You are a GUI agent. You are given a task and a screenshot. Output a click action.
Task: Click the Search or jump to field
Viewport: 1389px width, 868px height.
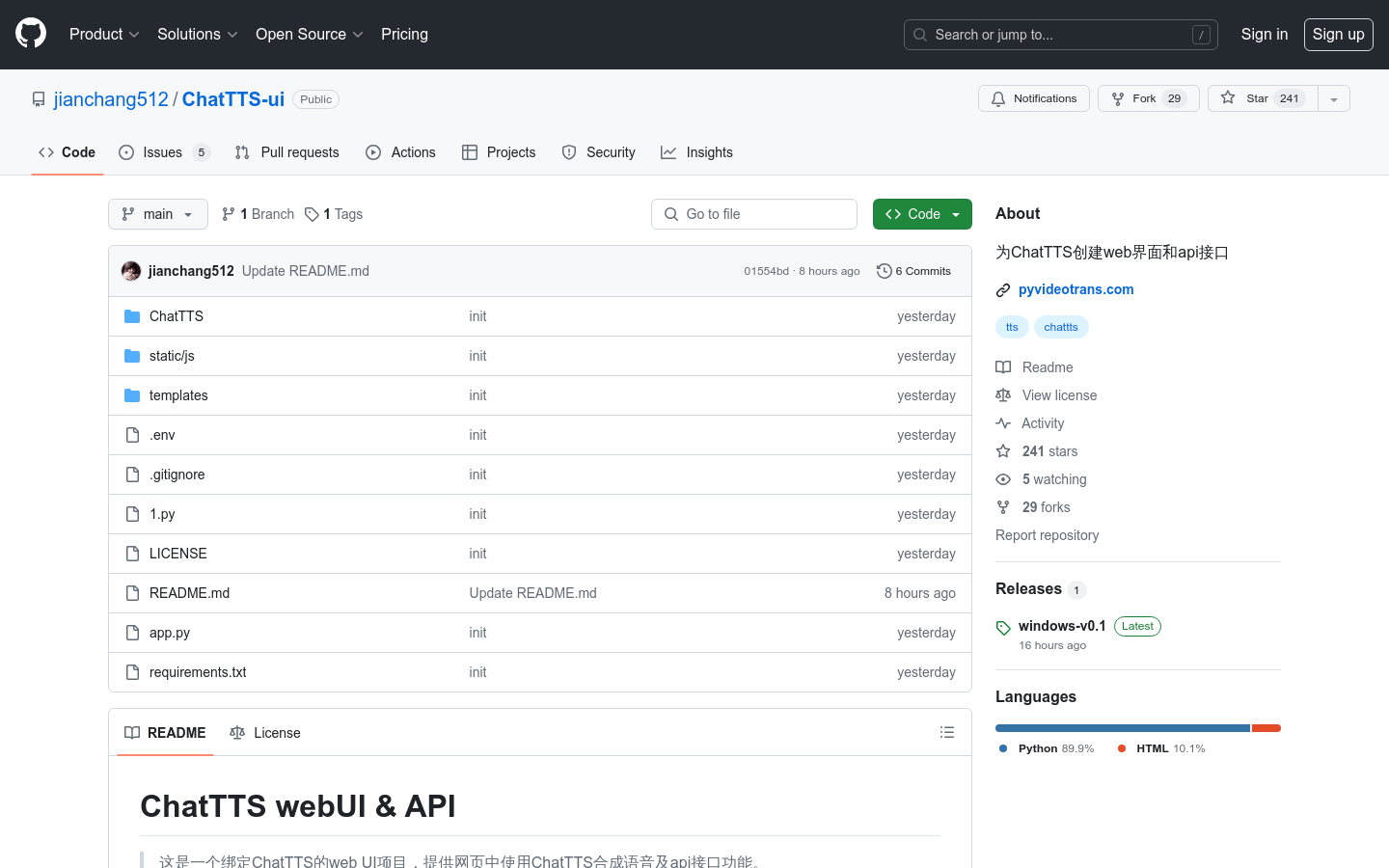pos(1061,35)
